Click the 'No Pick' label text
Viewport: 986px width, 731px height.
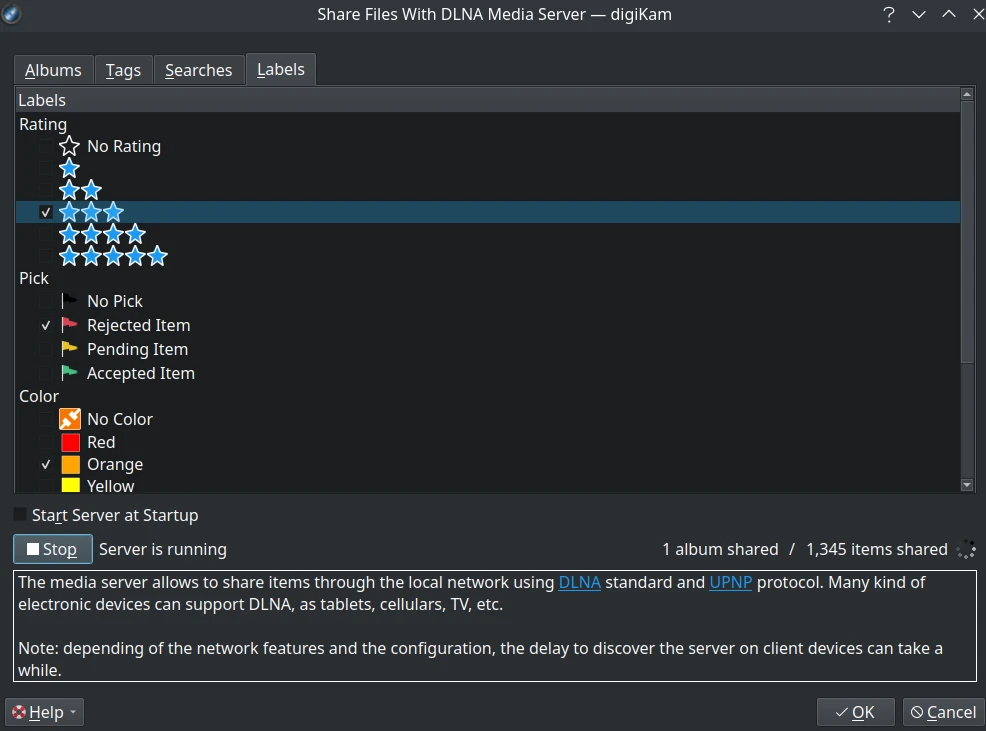pos(114,301)
